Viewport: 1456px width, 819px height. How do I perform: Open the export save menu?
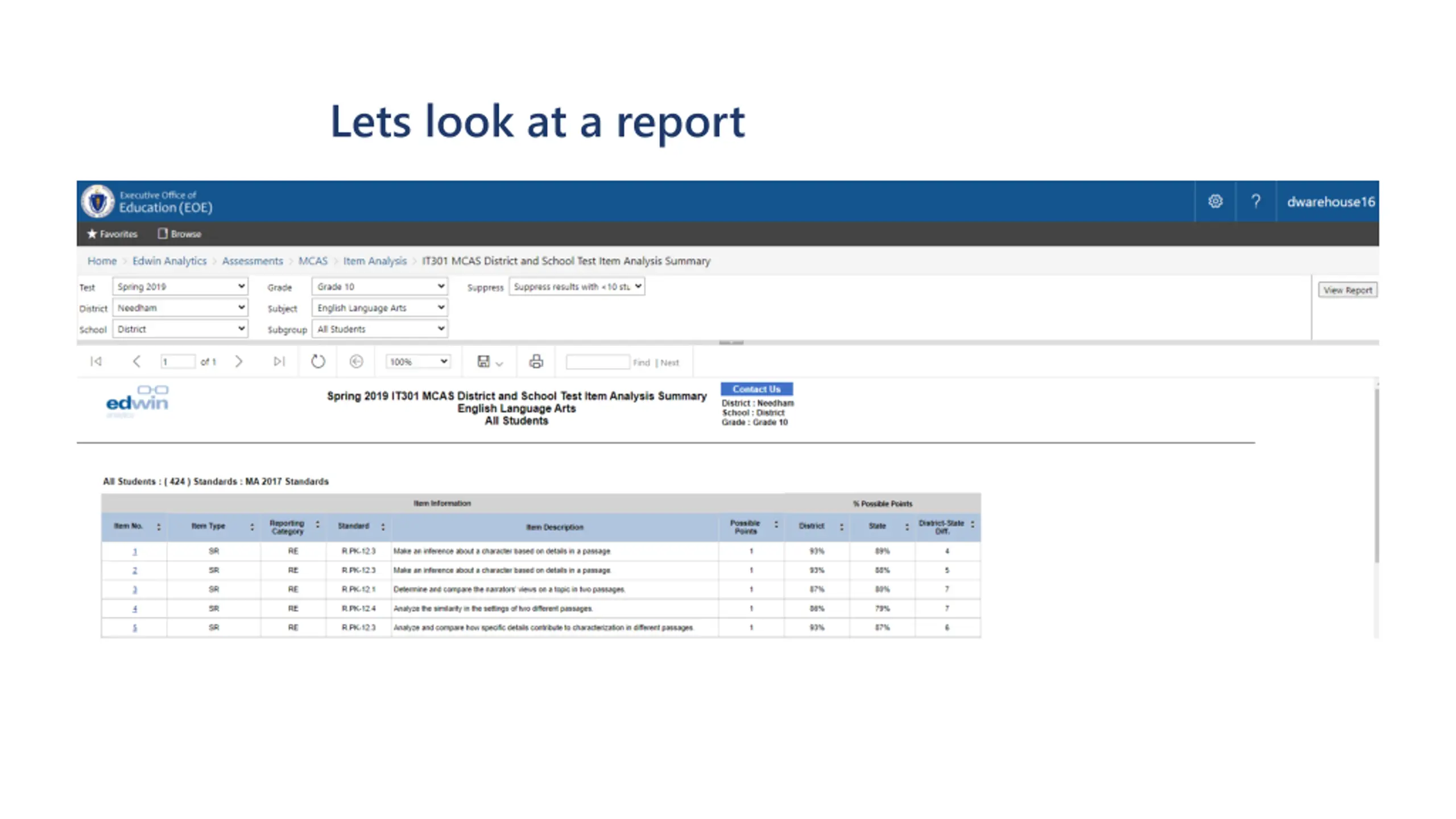(x=490, y=362)
